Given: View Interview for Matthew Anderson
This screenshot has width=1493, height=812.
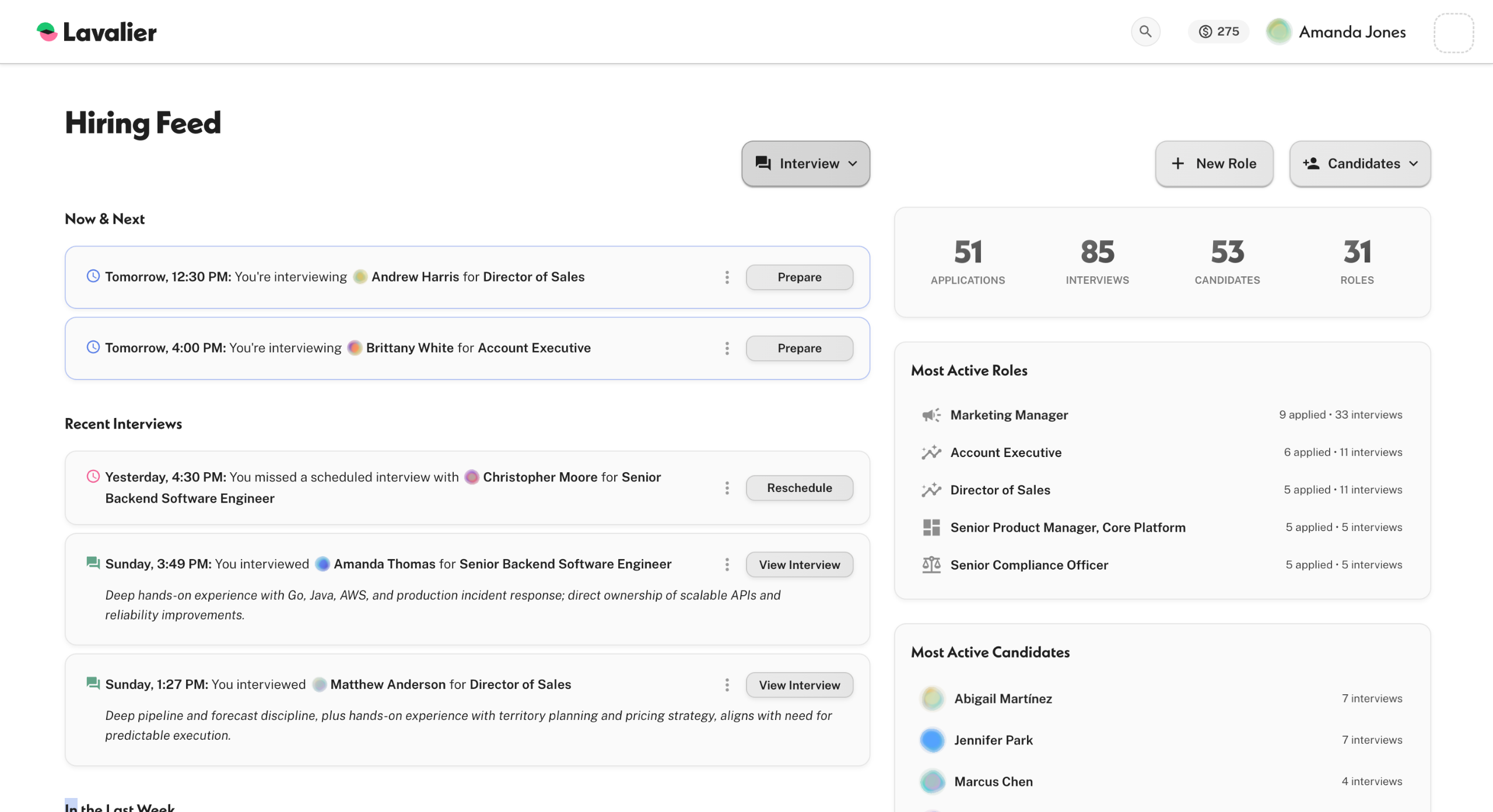Looking at the screenshot, I should pyautogui.click(x=799, y=685).
